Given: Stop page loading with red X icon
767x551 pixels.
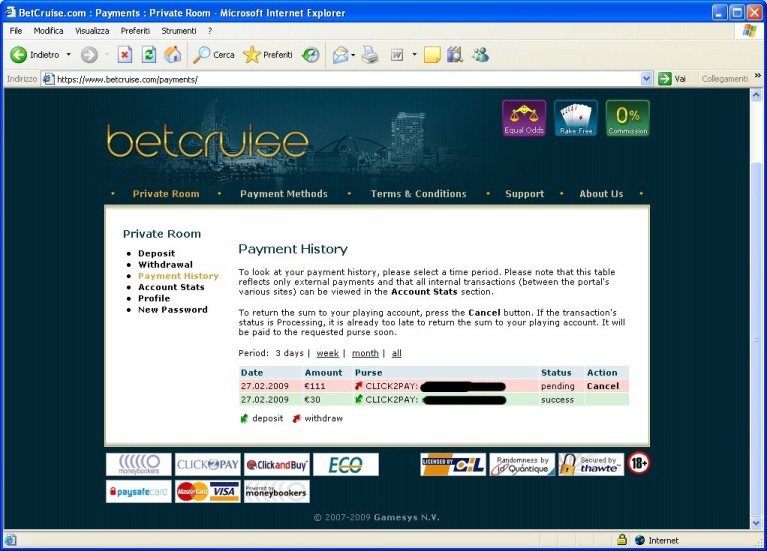Looking at the screenshot, I should 125,55.
